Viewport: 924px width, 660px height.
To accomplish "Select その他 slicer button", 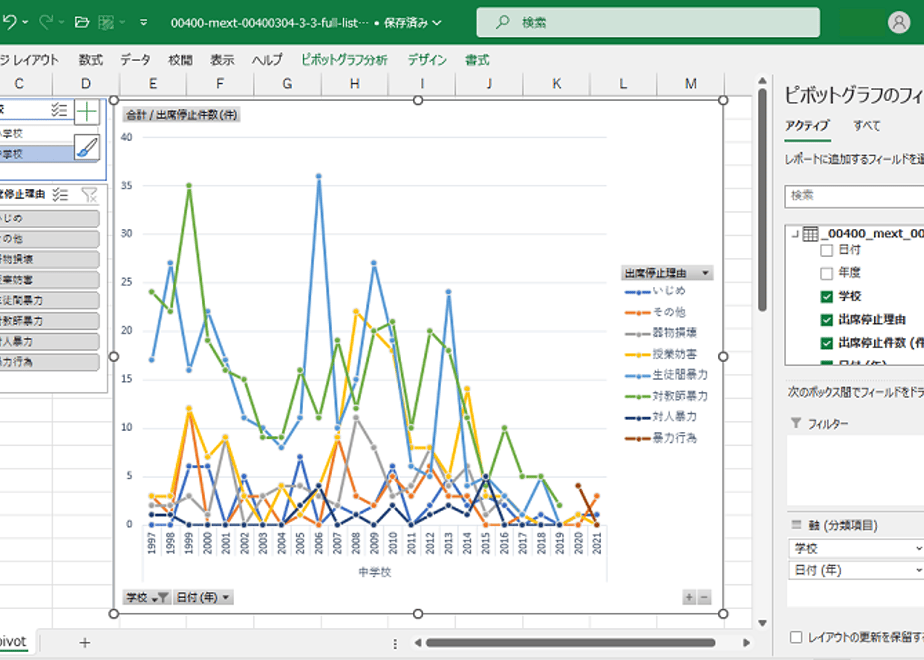I will point(50,239).
